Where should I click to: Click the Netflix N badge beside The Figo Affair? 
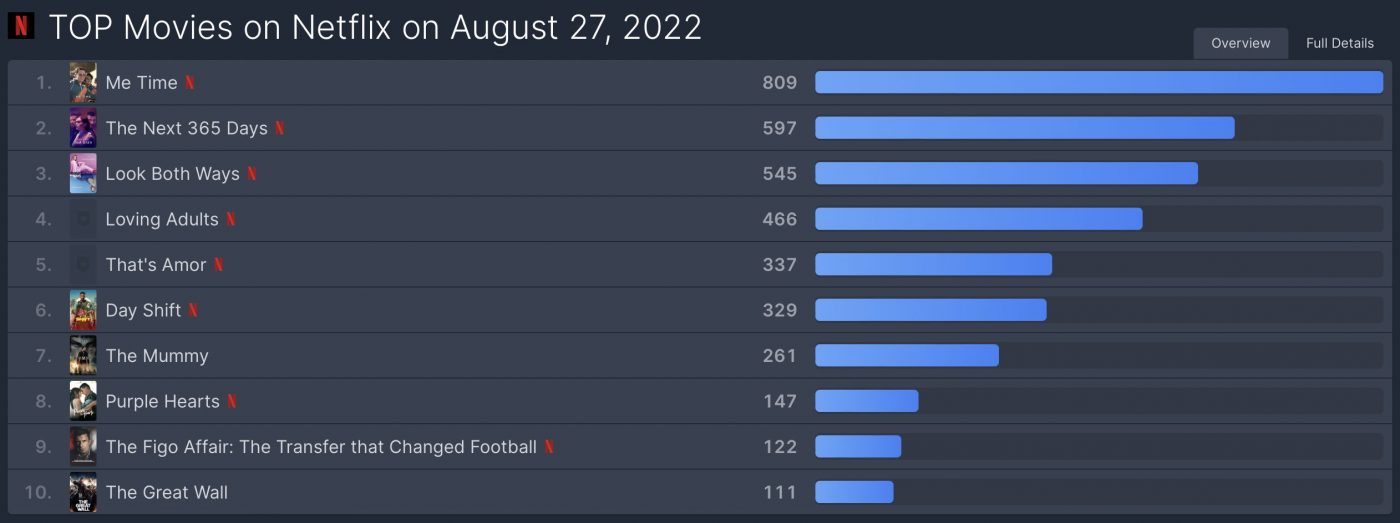[549, 447]
